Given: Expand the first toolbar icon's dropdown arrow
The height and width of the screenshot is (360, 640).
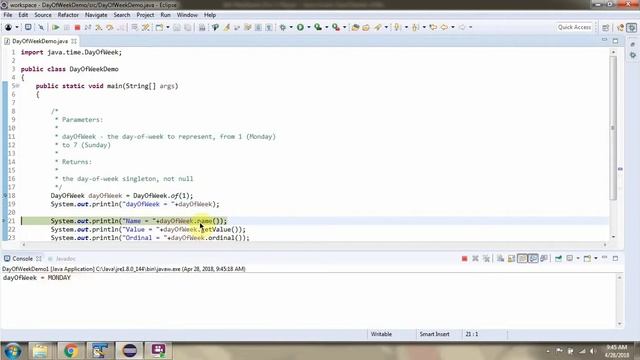Looking at the screenshot, I should [x=17, y=27].
